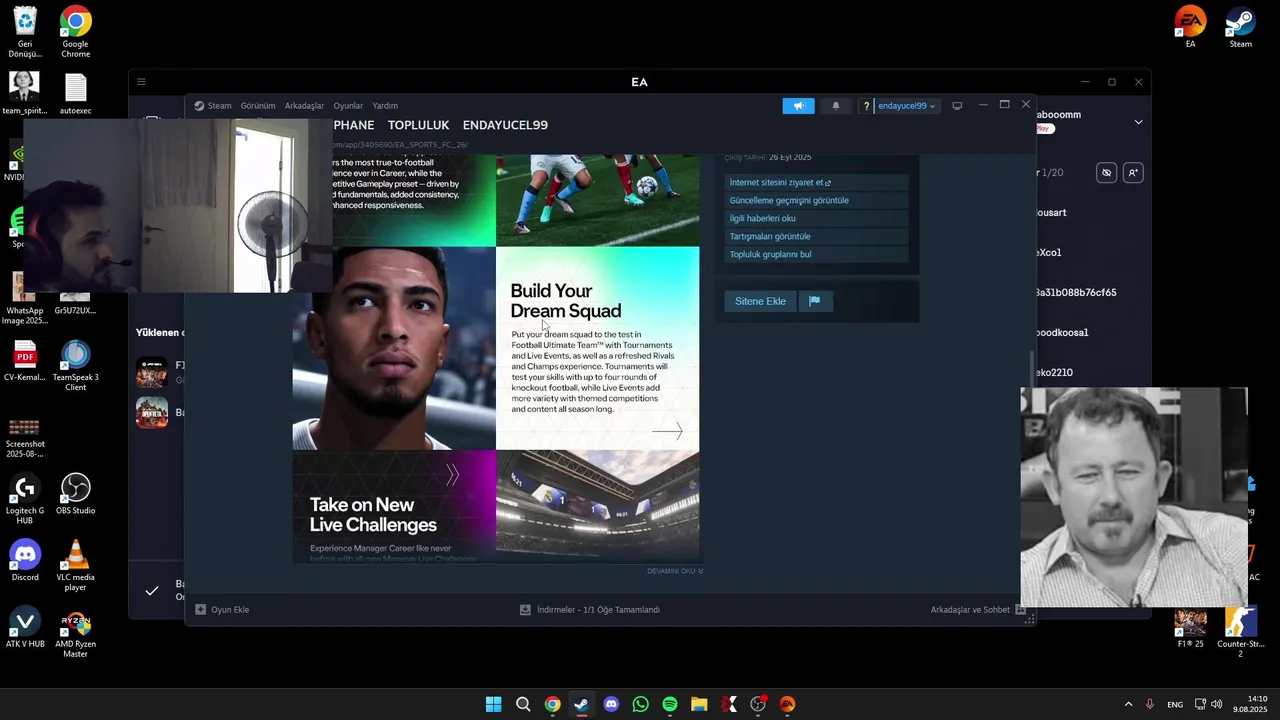Click the Steam help question mark
The image size is (1280, 720).
pos(866,106)
